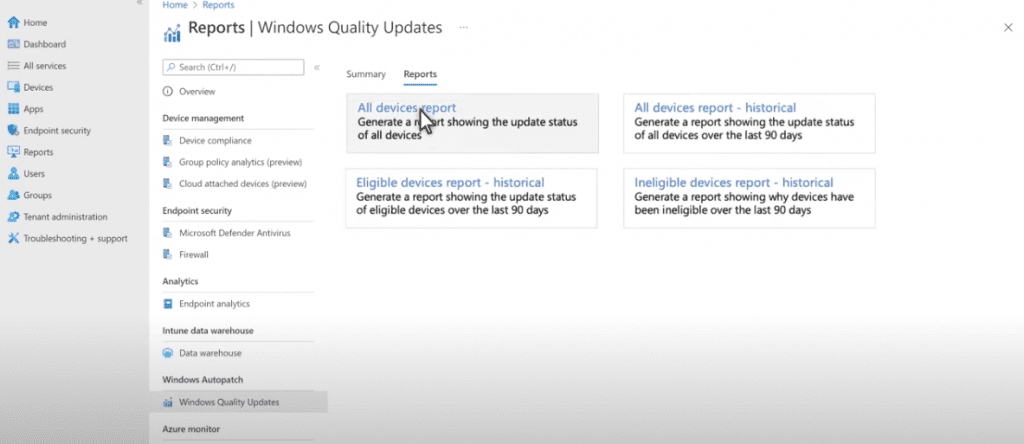This screenshot has height=444, width=1024.
Task: Click Home in the breadcrumb
Action: click(174, 5)
